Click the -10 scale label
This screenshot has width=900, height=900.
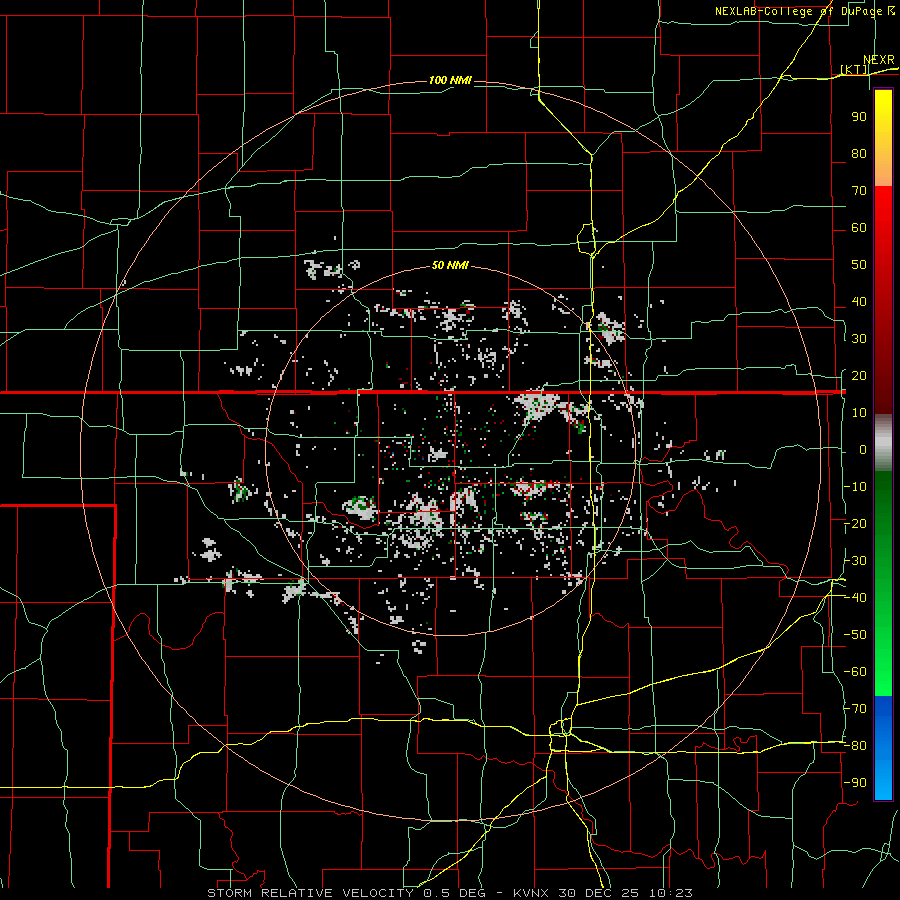click(855, 487)
